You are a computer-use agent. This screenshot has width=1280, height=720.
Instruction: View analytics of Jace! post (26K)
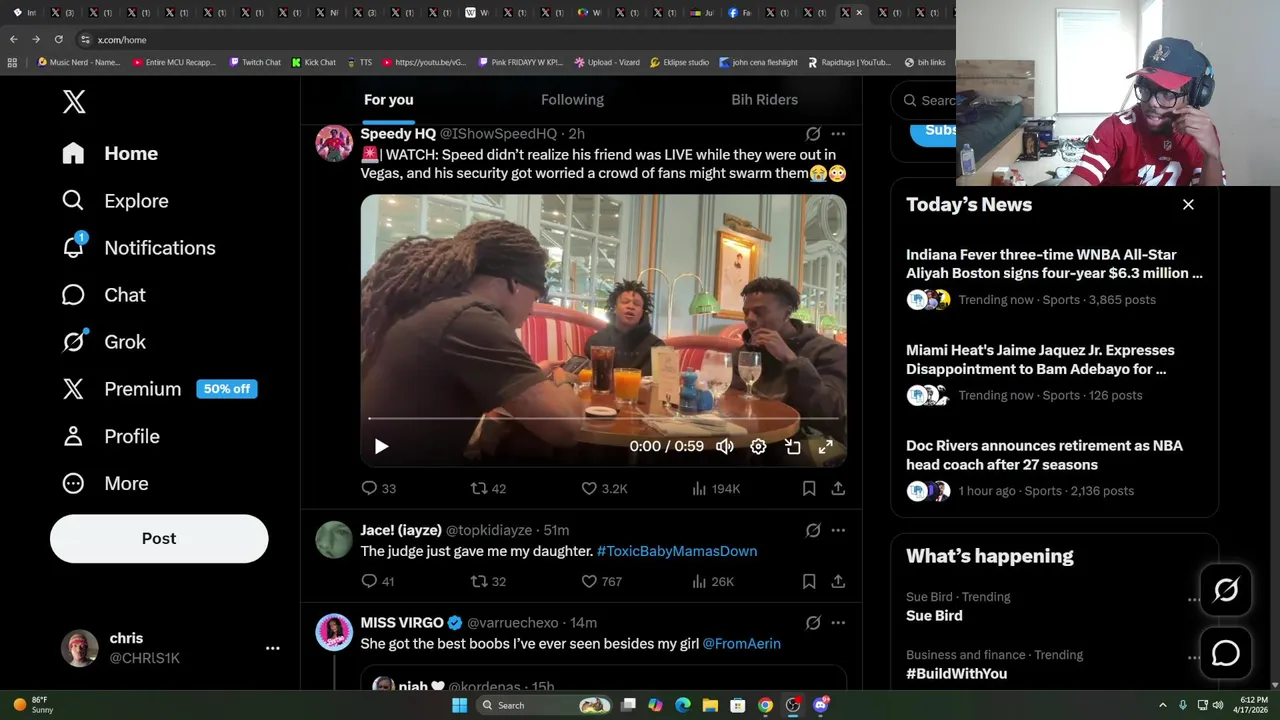click(713, 581)
